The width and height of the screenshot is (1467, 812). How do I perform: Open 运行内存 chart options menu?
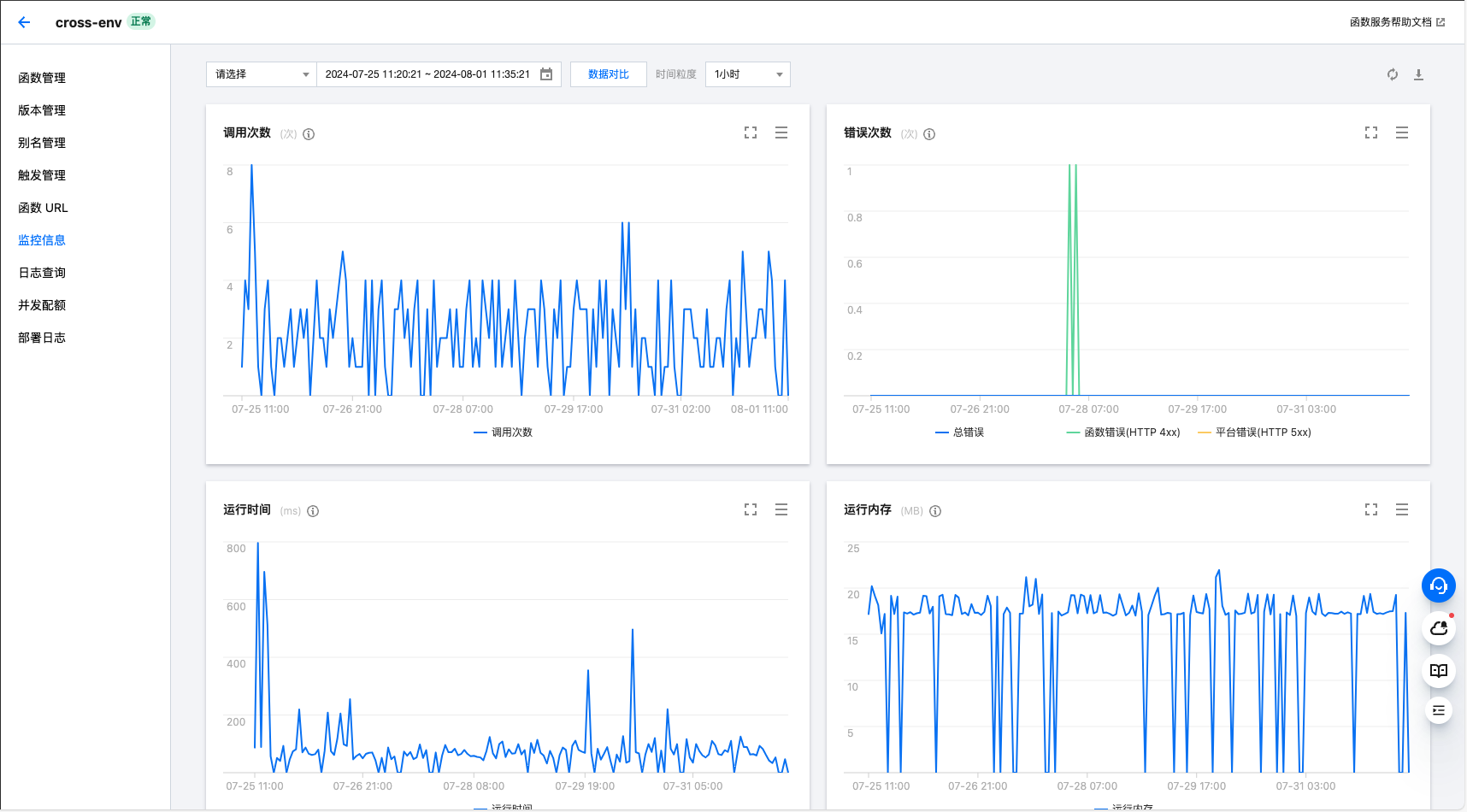1402,509
